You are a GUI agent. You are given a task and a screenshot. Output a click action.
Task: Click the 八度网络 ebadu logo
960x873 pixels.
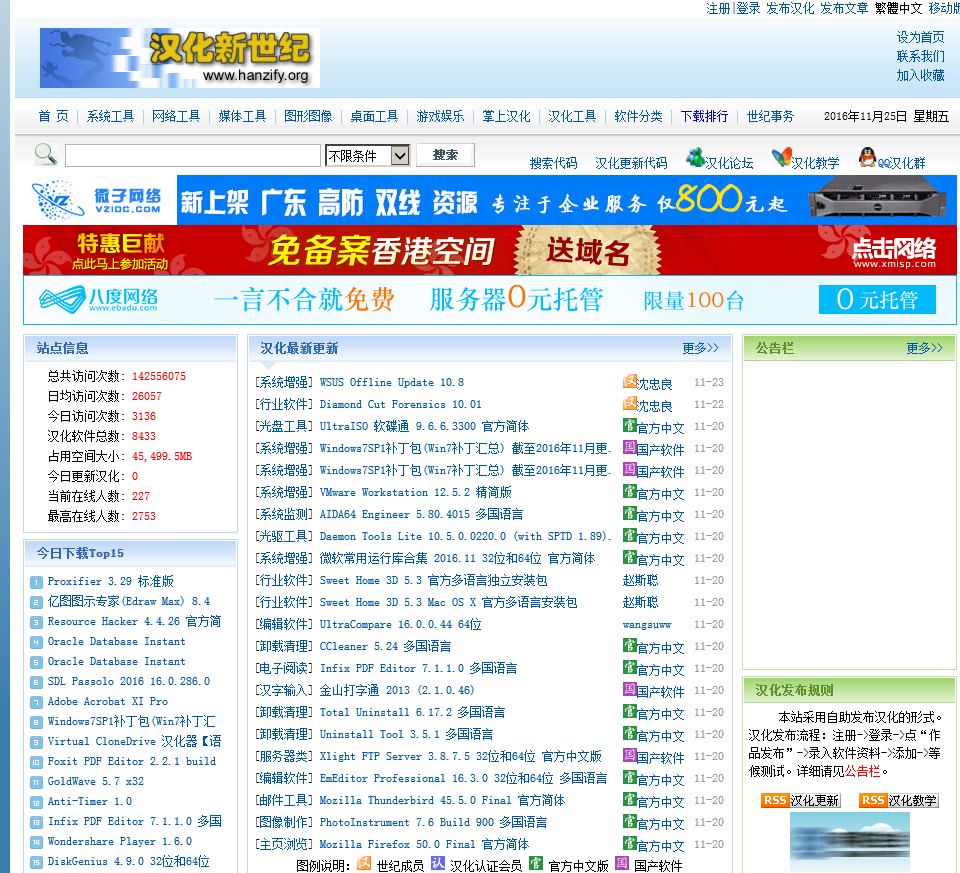(98, 299)
